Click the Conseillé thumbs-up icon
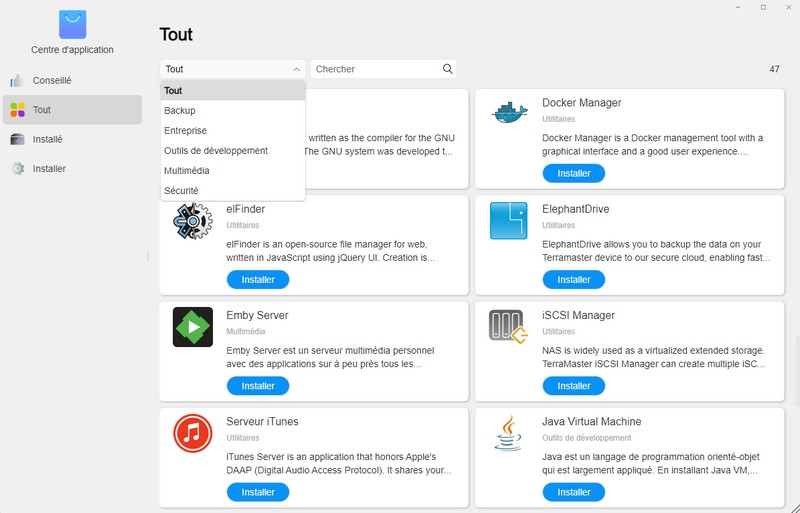The image size is (800, 513). (x=17, y=81)
